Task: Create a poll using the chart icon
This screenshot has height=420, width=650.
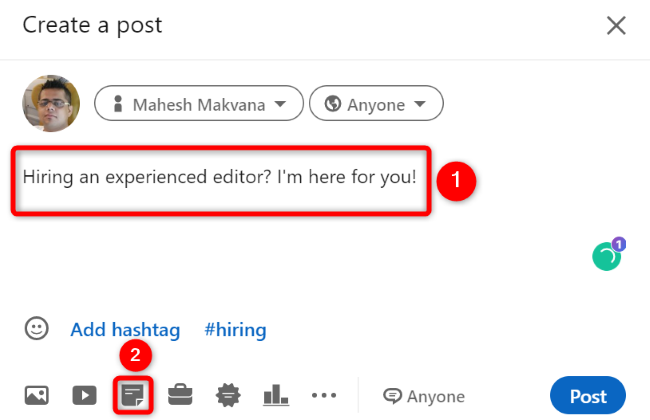Action: (x=274, y=396)
